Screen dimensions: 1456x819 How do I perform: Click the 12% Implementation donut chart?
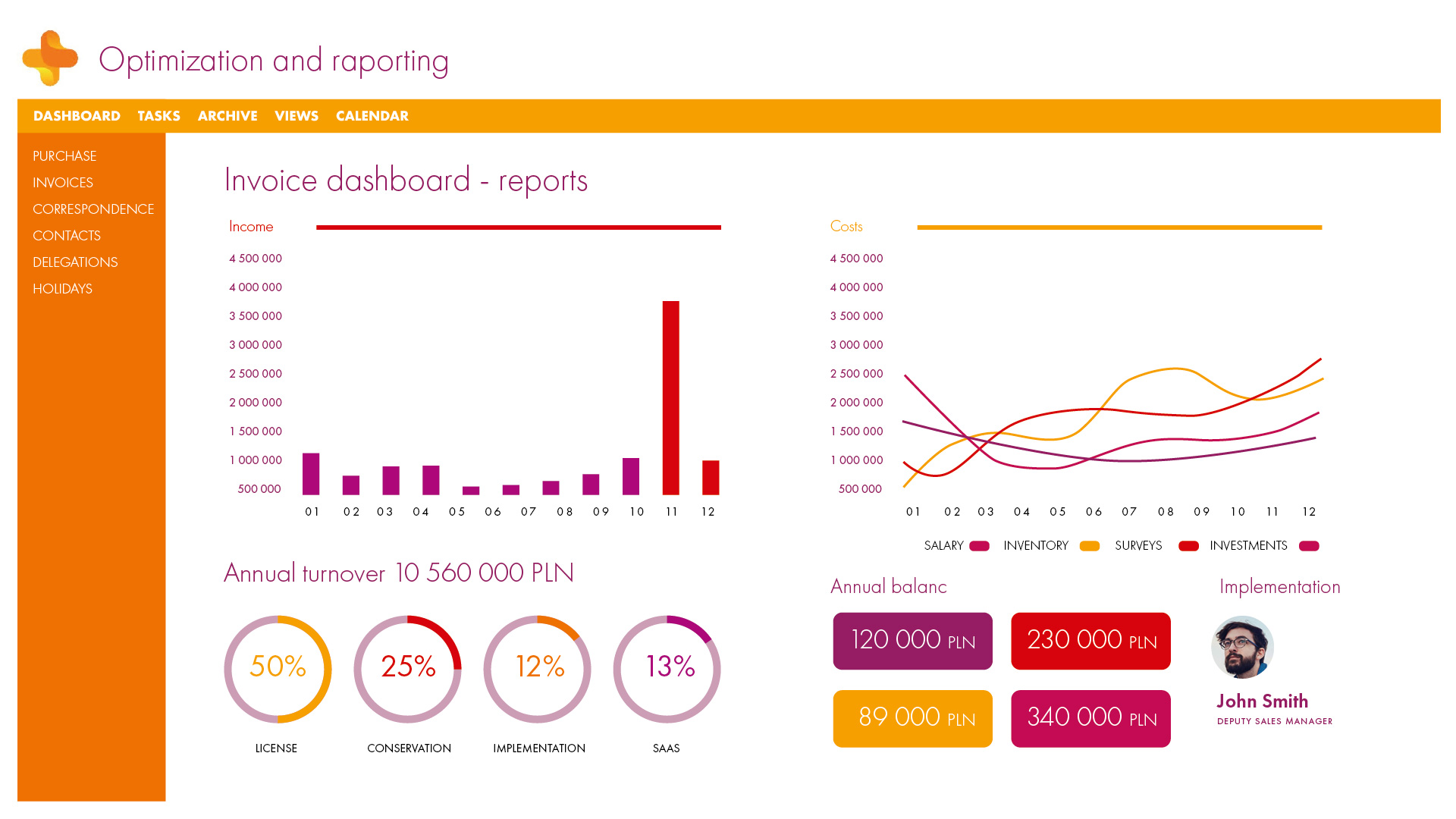[x=538, y=668]
